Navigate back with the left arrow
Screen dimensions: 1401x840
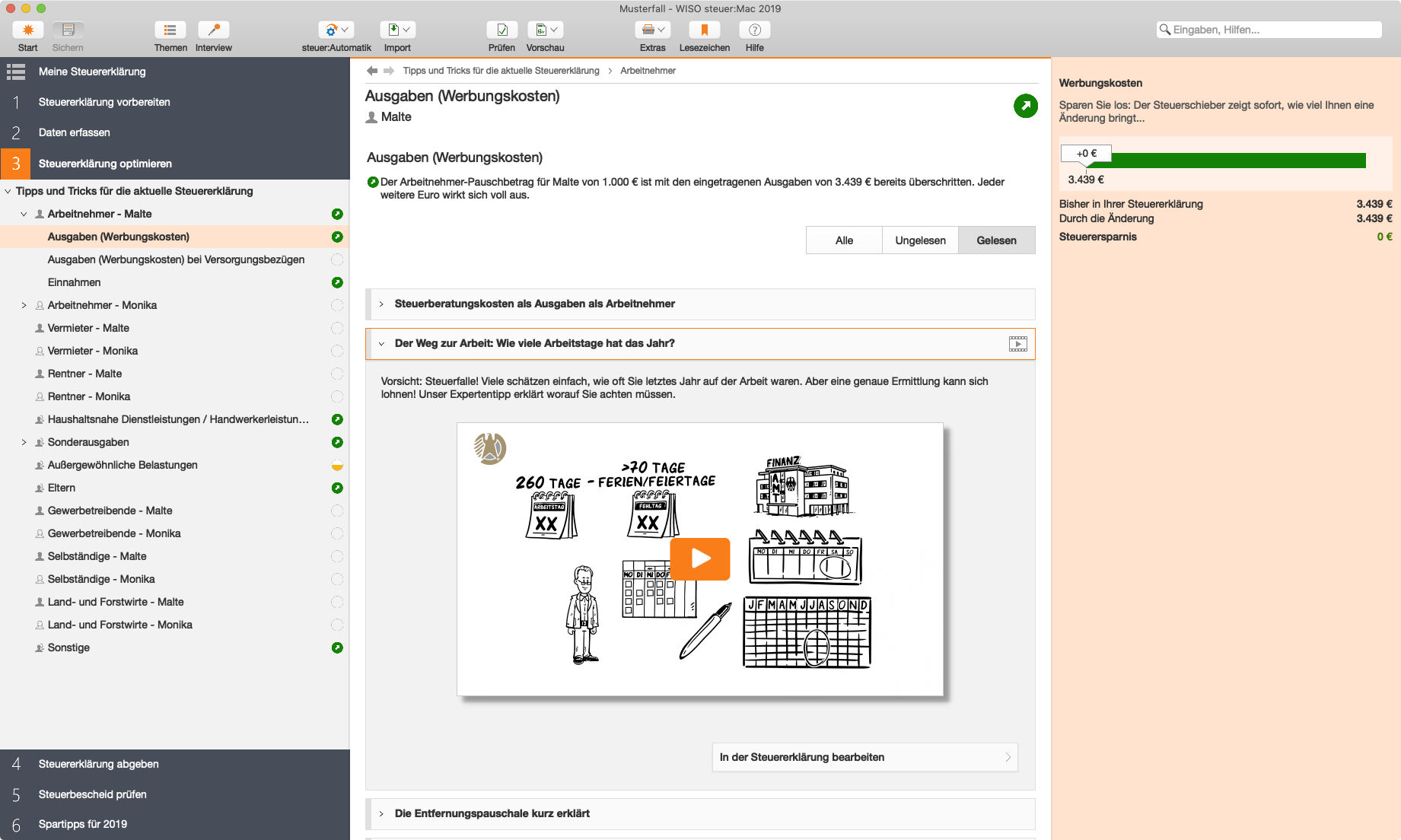pos(372,71)
